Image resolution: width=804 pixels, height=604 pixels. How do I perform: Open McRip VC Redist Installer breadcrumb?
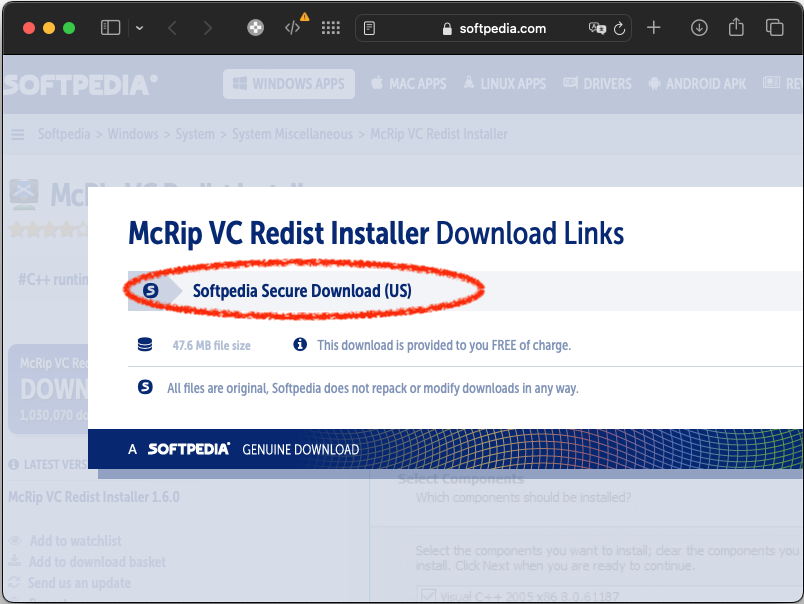coord(439,134)
